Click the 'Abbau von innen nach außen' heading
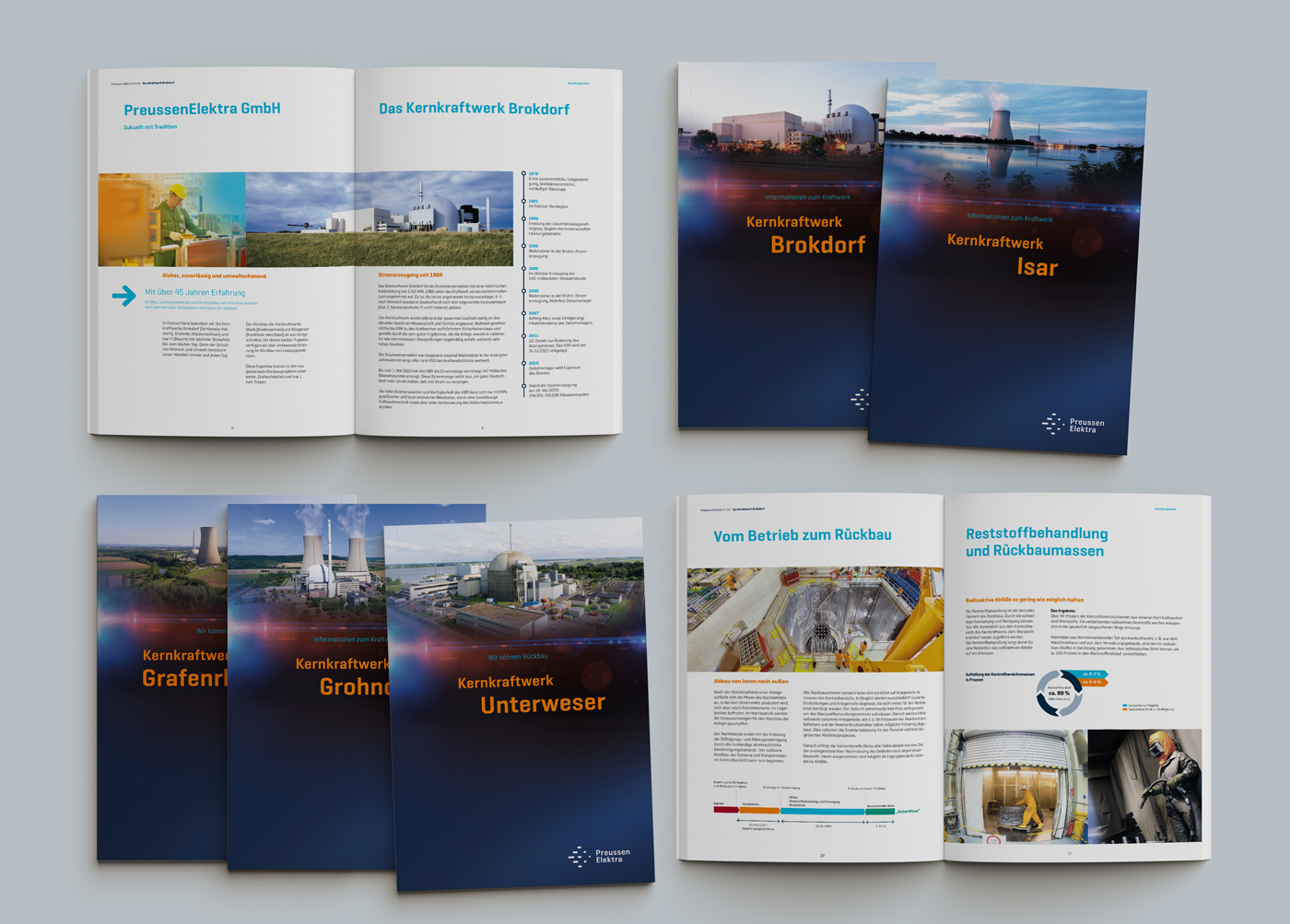 751,681
